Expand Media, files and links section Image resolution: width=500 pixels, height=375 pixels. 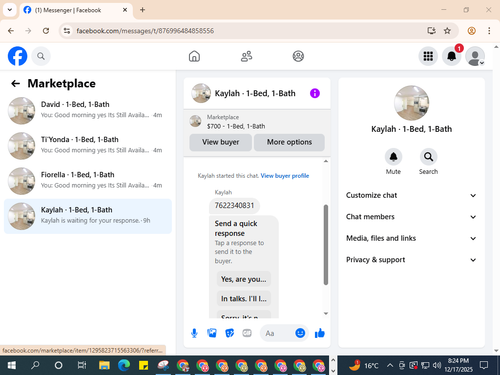click(411, 238)
